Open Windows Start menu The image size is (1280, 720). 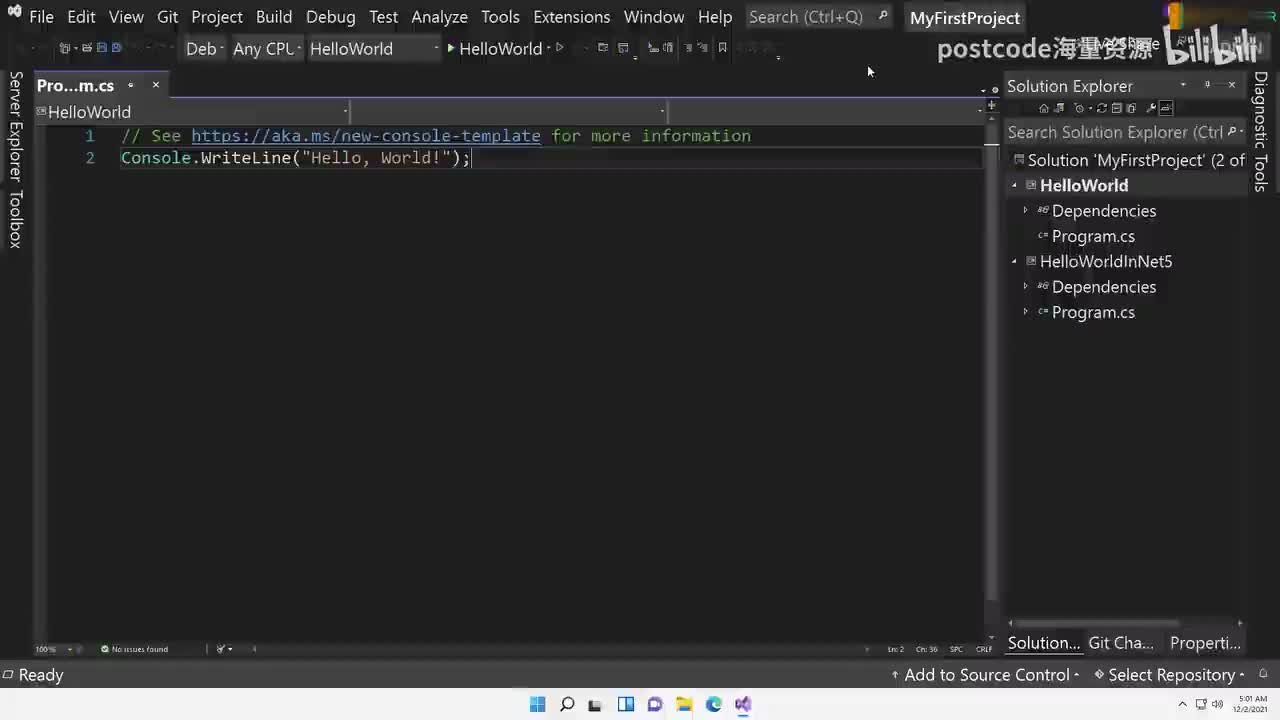tap(537, 704)
